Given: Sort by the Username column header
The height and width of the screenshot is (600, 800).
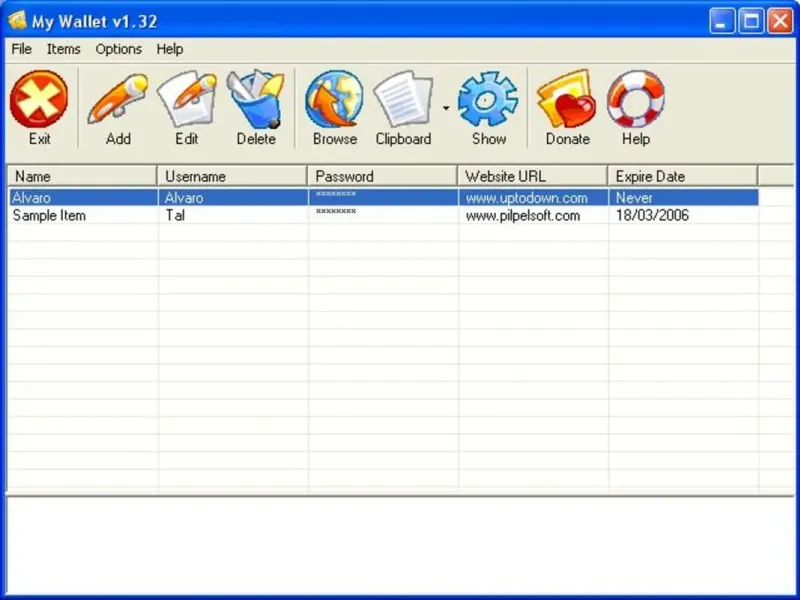Looking at the screenshot, I should (x=232, y=176).
